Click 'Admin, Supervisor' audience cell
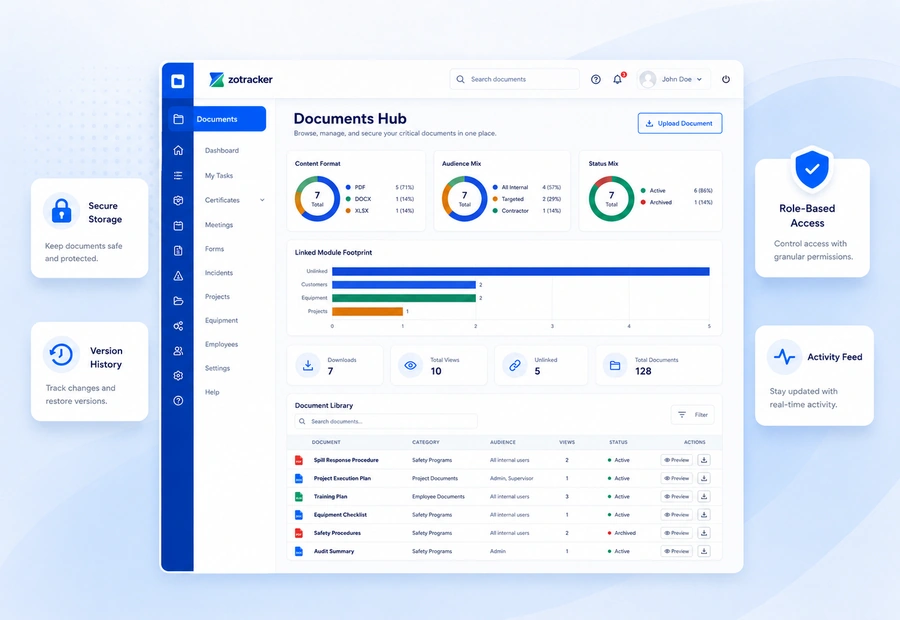 point(511,478)
